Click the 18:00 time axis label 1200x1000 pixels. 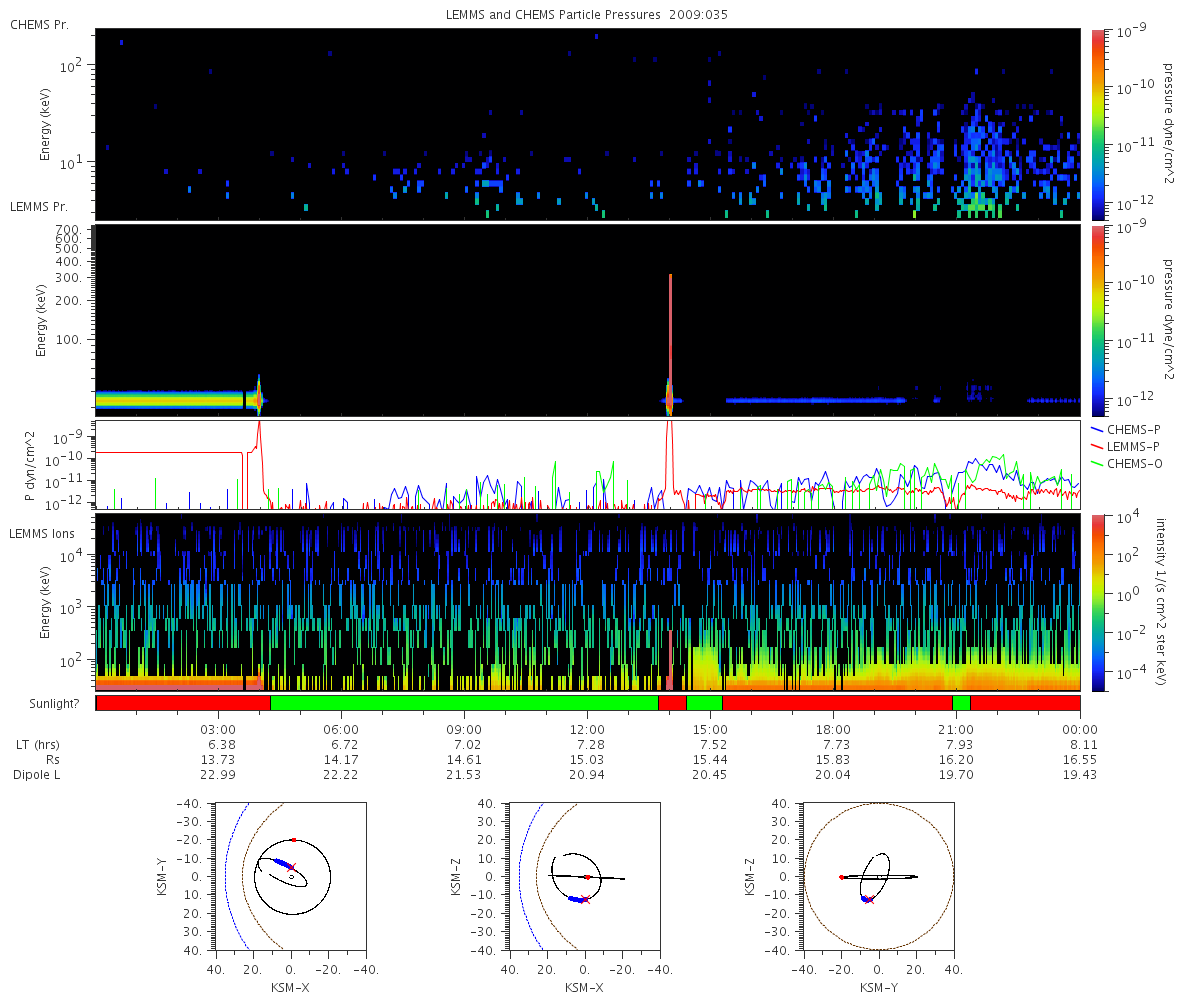[833, 729]
